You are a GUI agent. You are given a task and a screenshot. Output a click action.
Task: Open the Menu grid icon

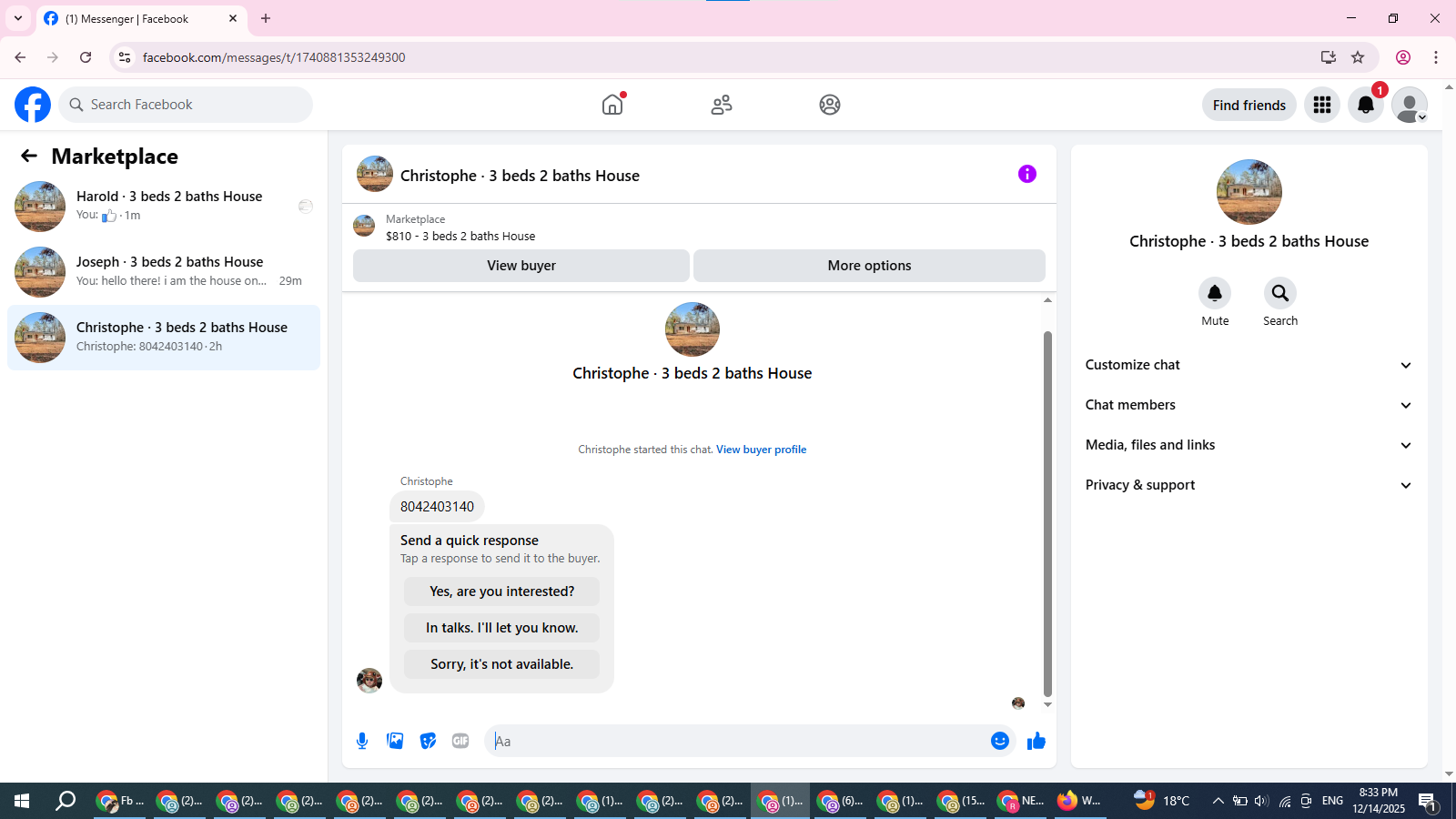(1322, 105)
